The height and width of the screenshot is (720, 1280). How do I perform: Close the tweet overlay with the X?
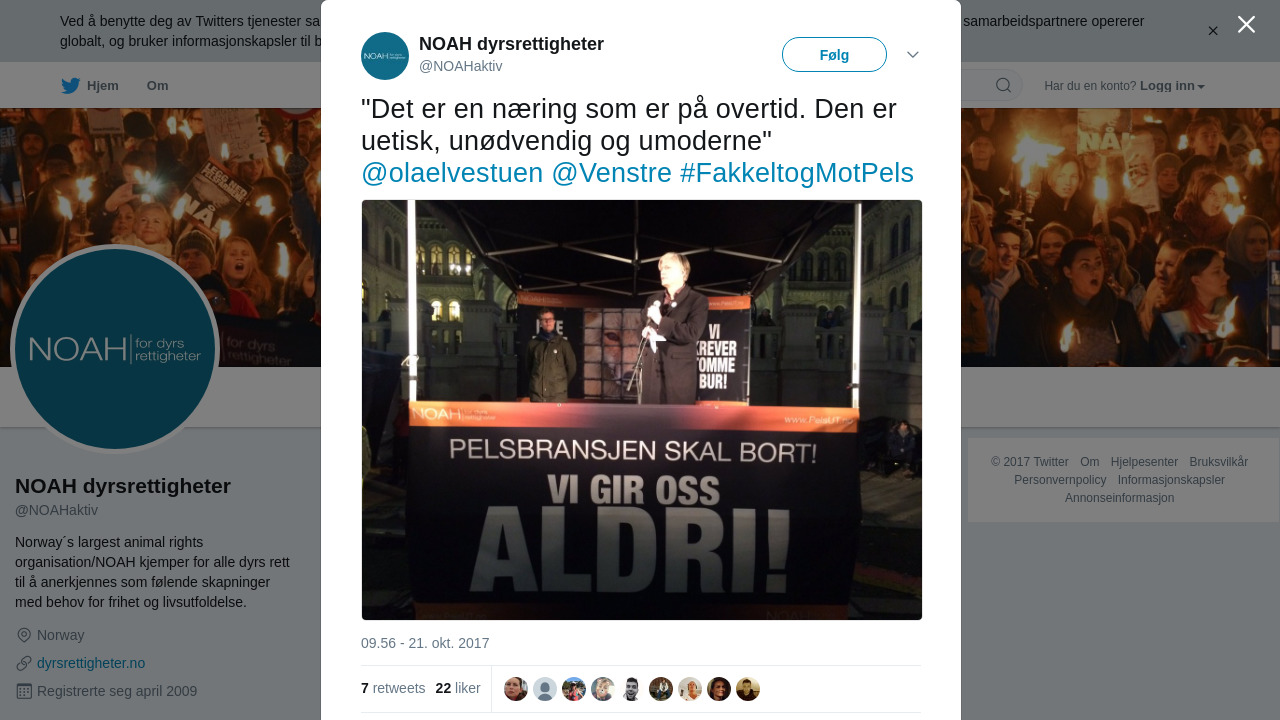(x=1246, y=24)
